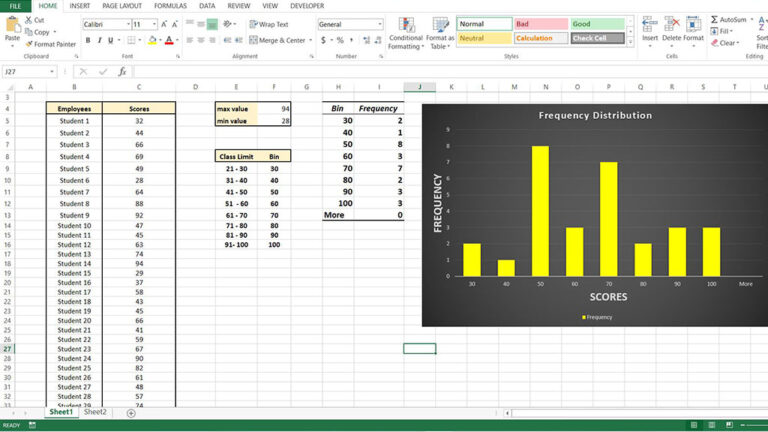Expand the cell Styles gallery arrow
The width and height of the screenshot is (768, 432).
tap(630, 43)
